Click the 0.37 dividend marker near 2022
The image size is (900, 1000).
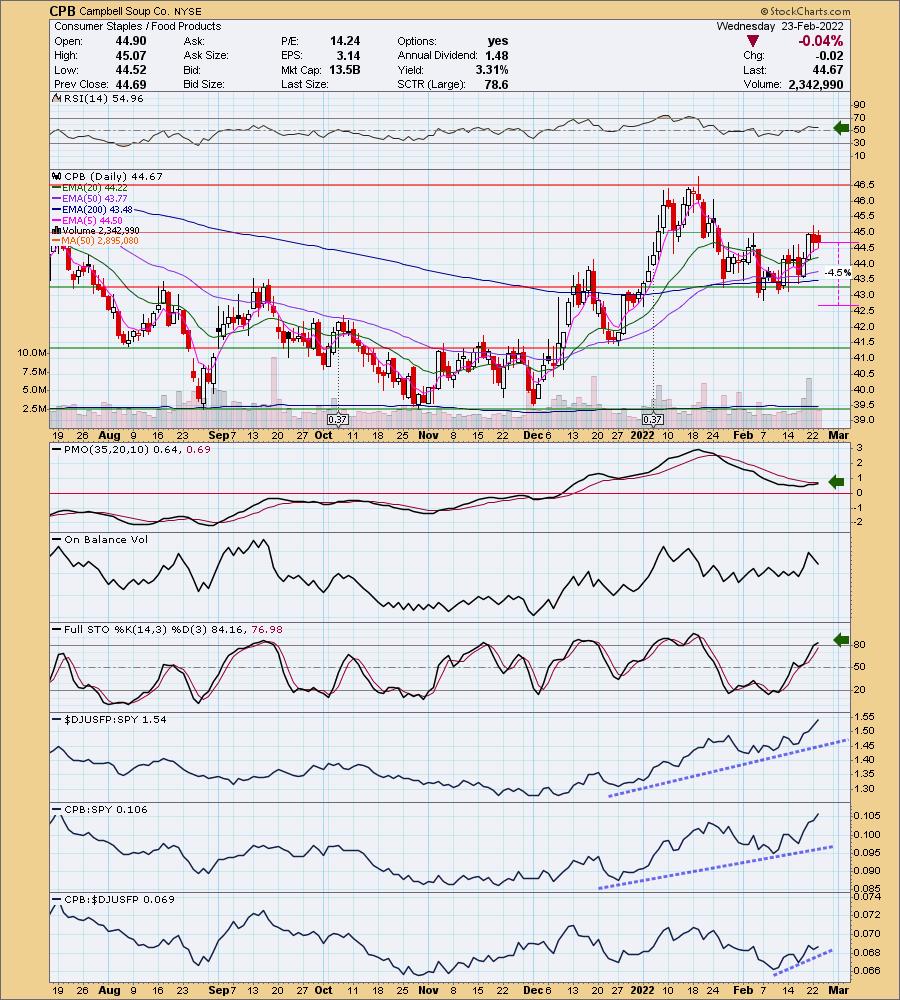[653, 419]
